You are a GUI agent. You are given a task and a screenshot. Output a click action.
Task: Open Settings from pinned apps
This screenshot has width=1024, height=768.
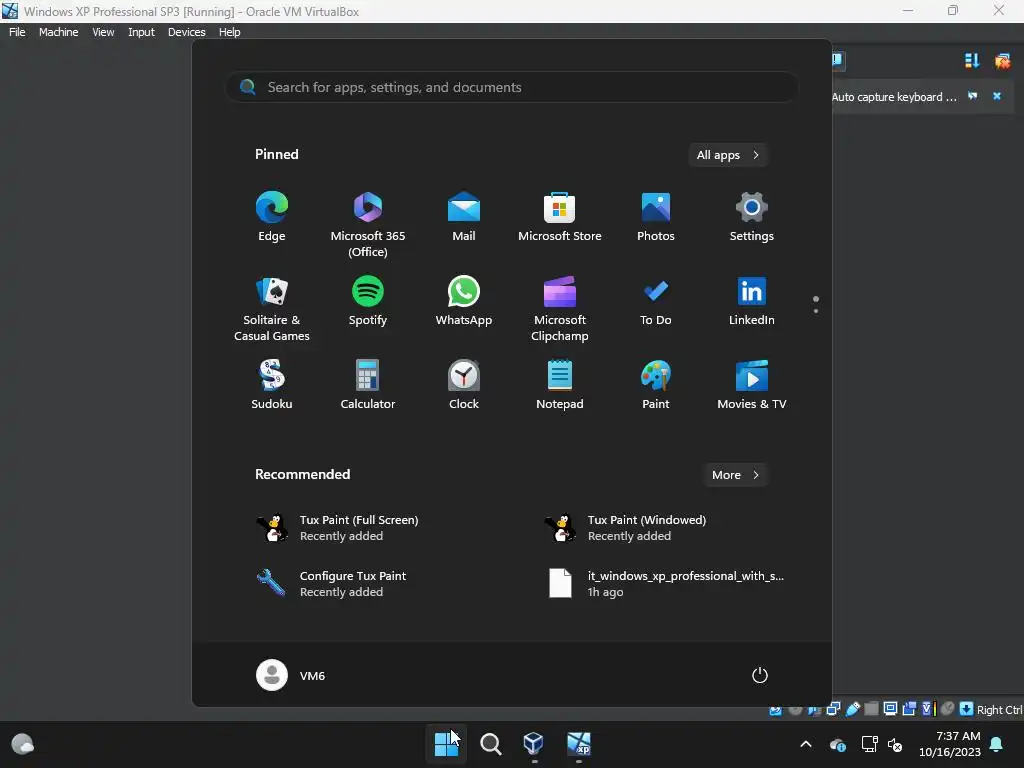752,217
